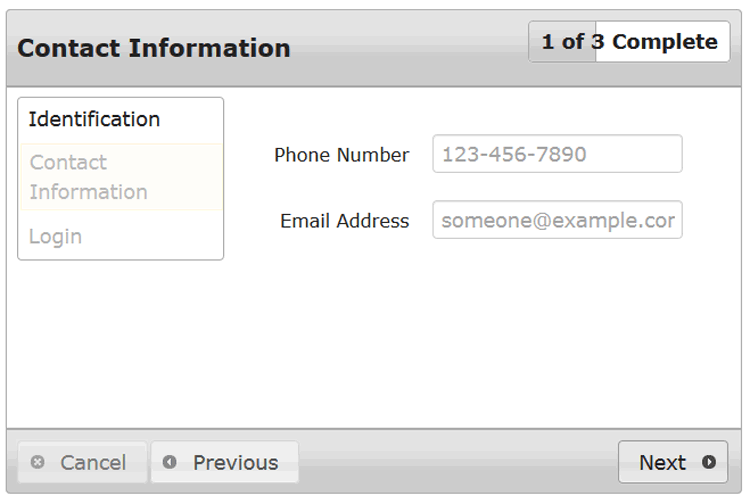Click the 'Contact Information' header title

point(154,48)
